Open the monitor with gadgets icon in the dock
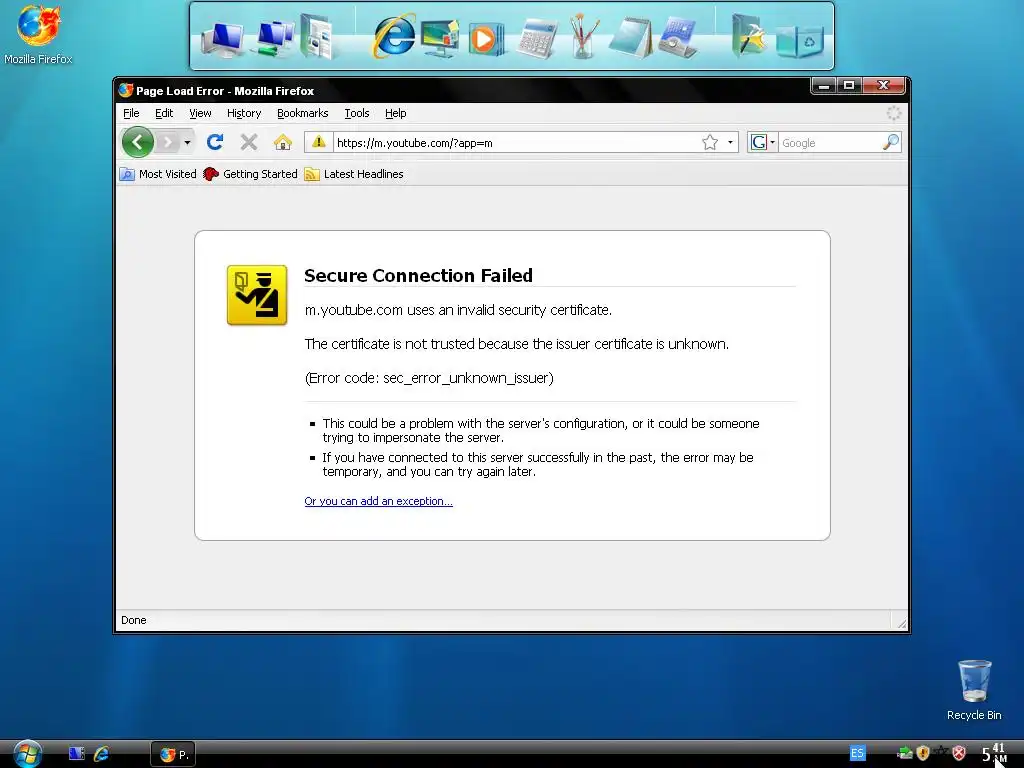 [x=440, y=39]
